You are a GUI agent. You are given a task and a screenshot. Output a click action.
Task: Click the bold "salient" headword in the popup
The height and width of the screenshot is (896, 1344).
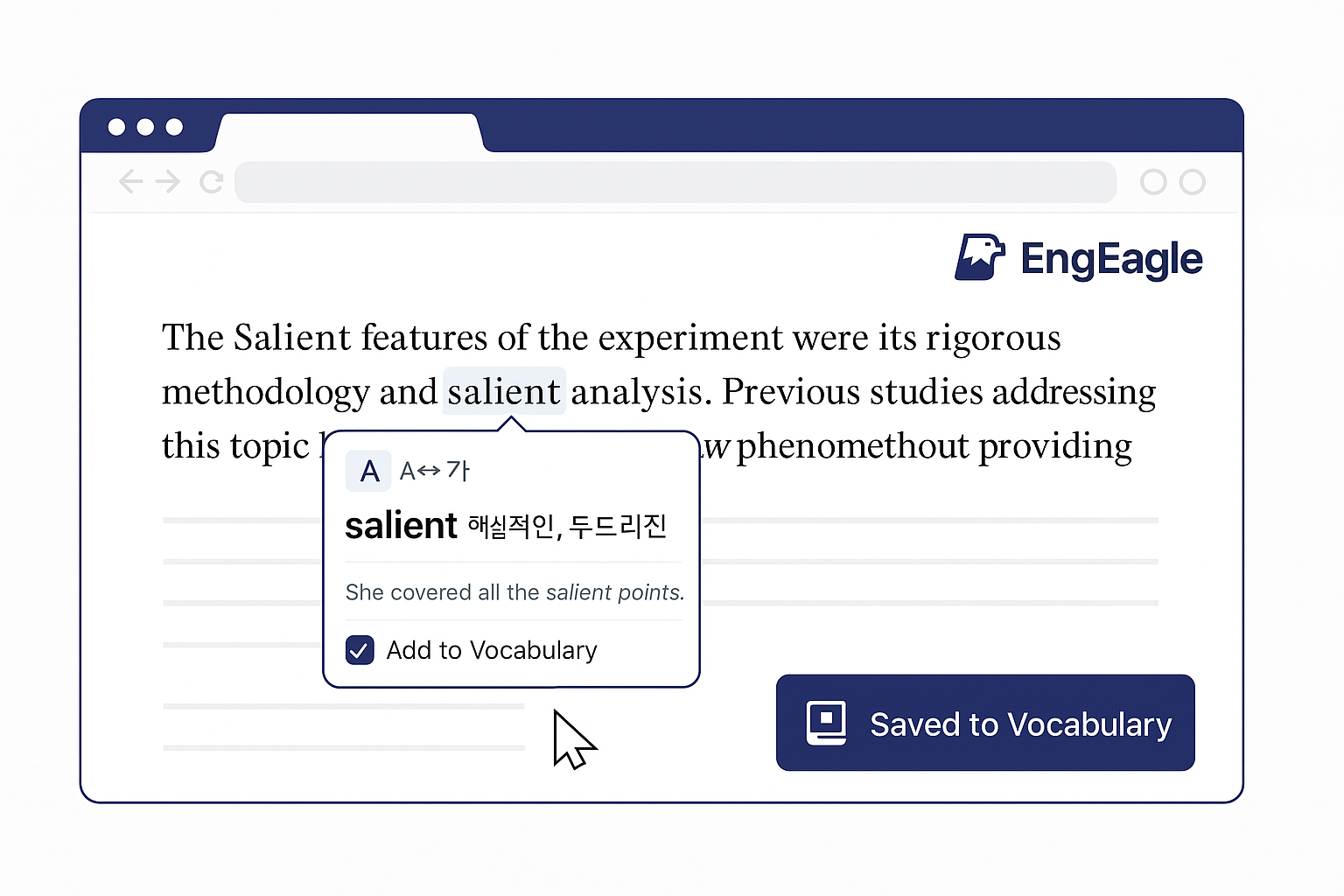click(x=401, y=526)
